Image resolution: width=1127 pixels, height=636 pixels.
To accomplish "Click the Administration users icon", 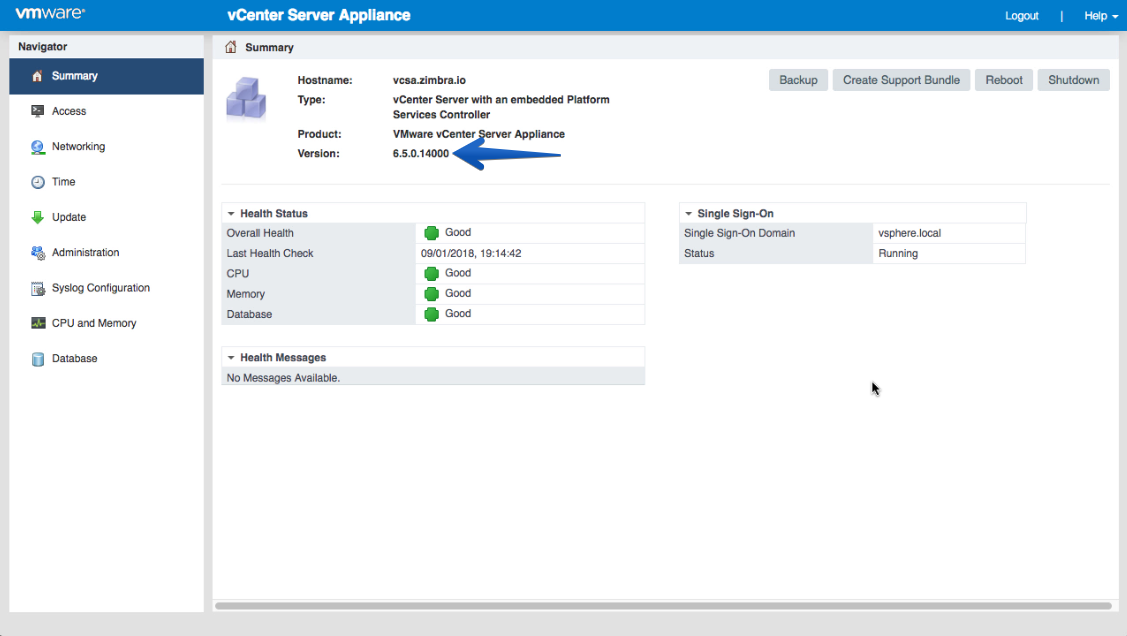I will pos(37,252).
